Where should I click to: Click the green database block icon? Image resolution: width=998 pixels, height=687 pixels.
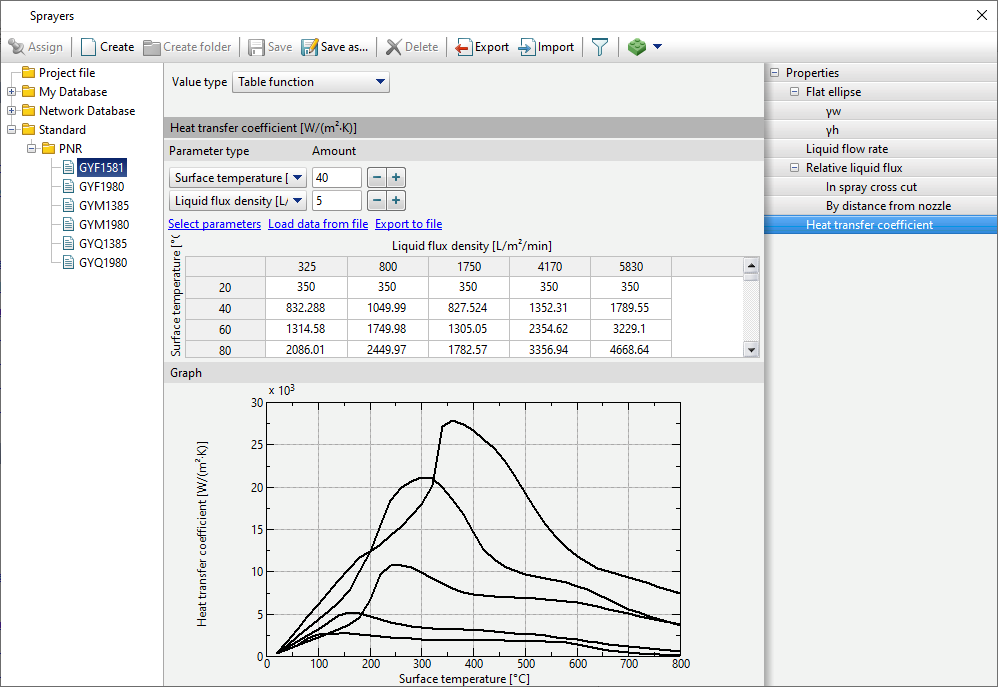coord(637,47)
